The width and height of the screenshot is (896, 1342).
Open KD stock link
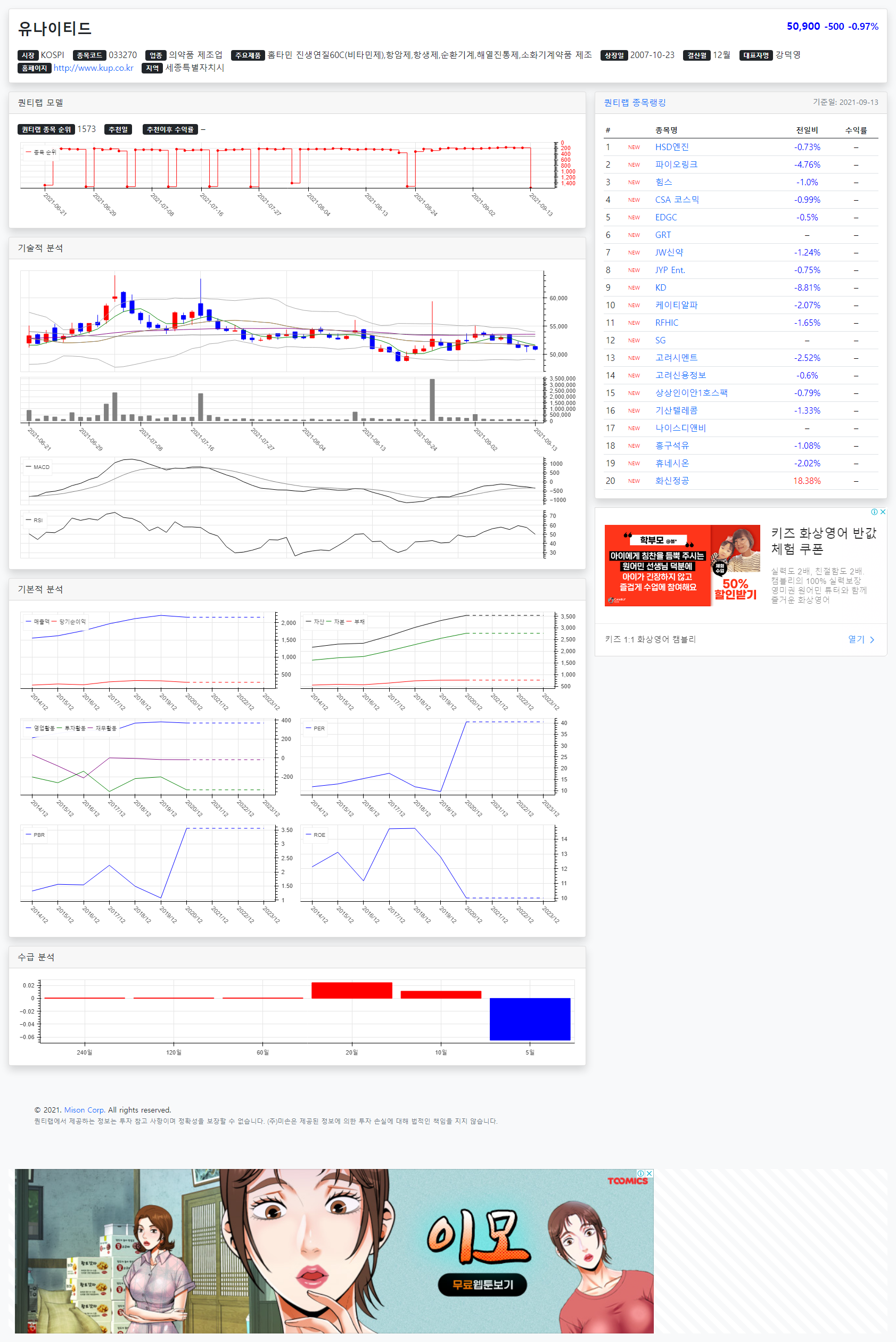(661, 288)
